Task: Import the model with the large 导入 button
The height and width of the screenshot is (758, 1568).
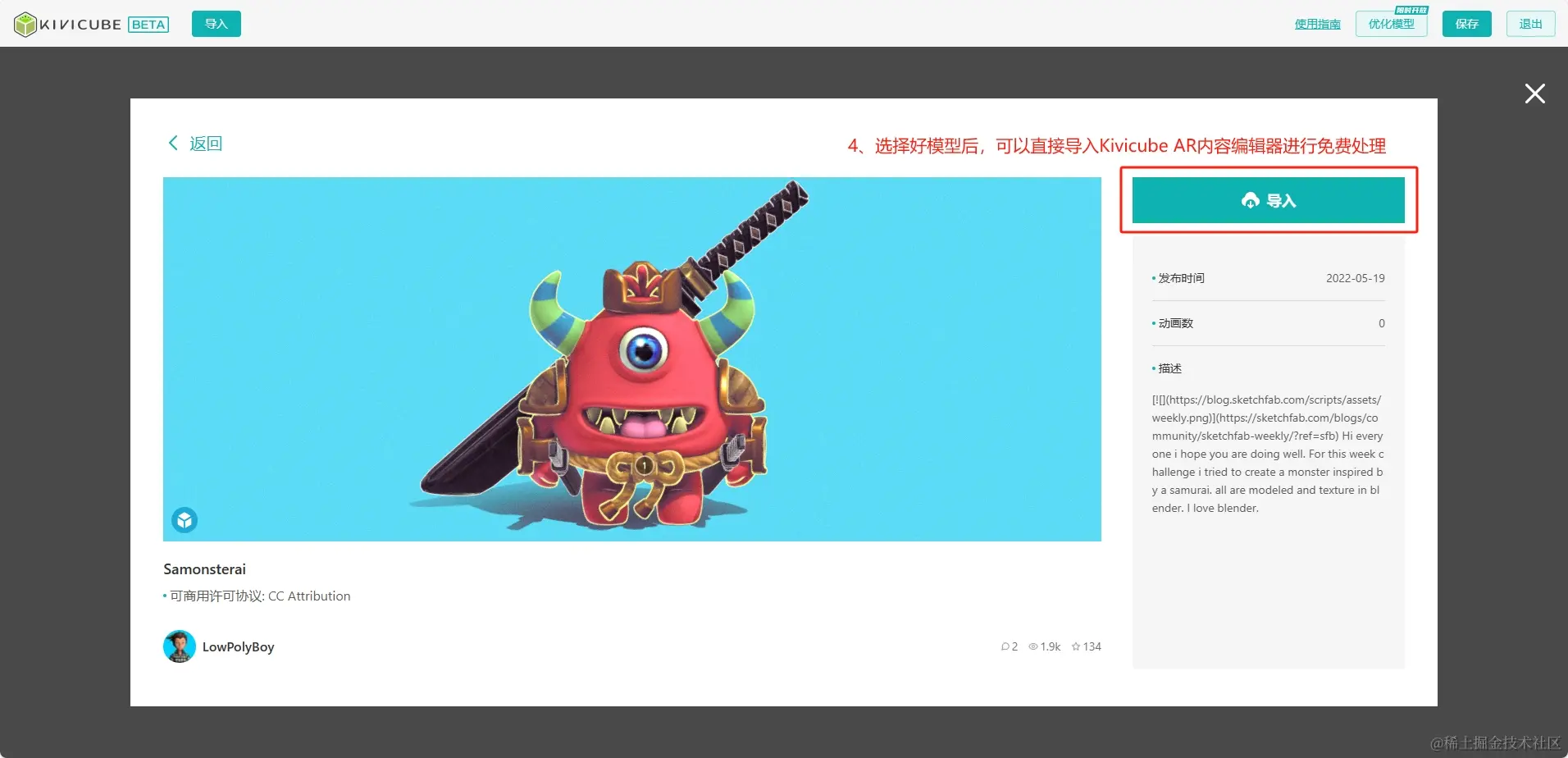Action: point(1268,200)
